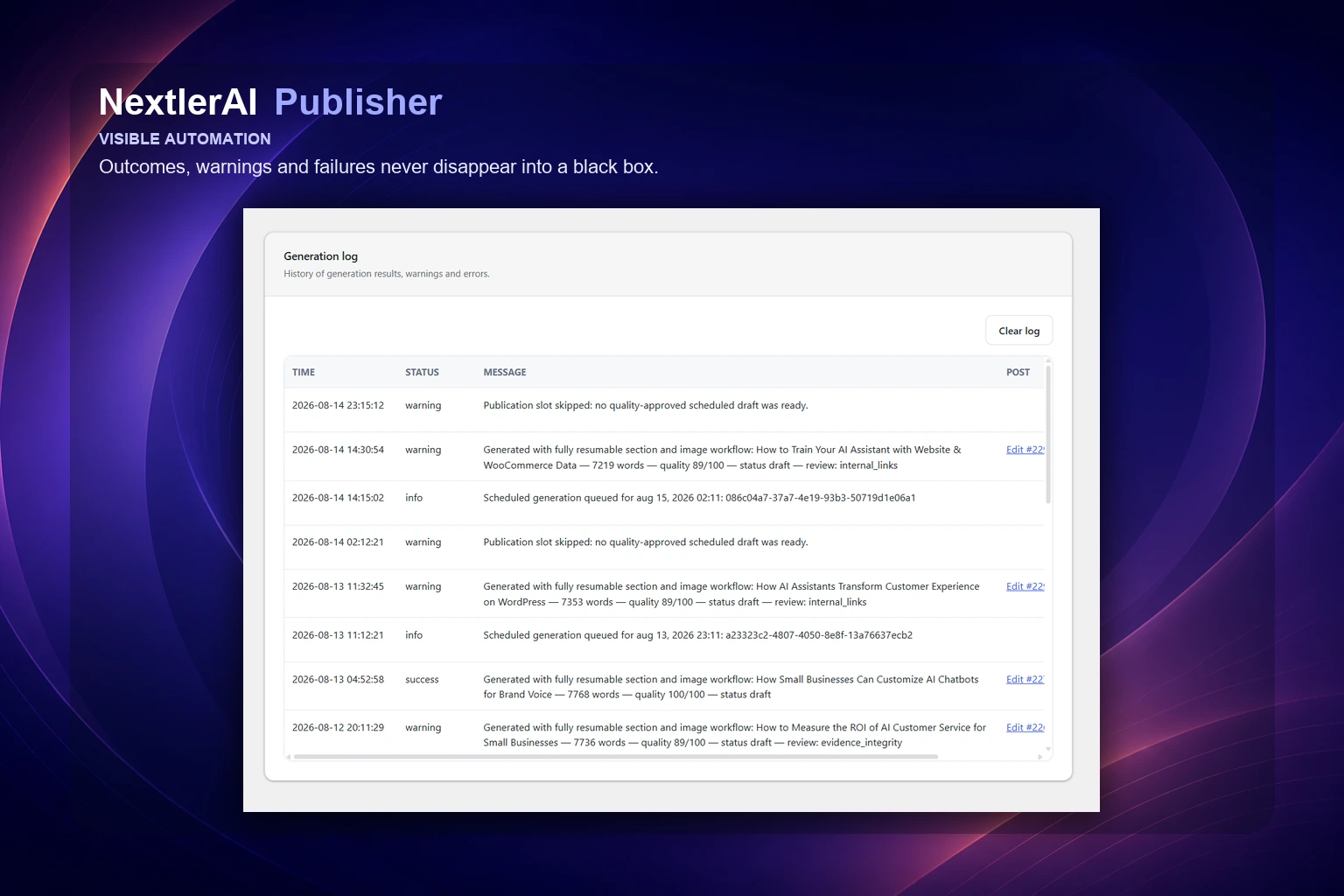1344x896 pixels.
Task: Select timestamp 2026-08-14 14:30:54
Action: coord(338,450)
